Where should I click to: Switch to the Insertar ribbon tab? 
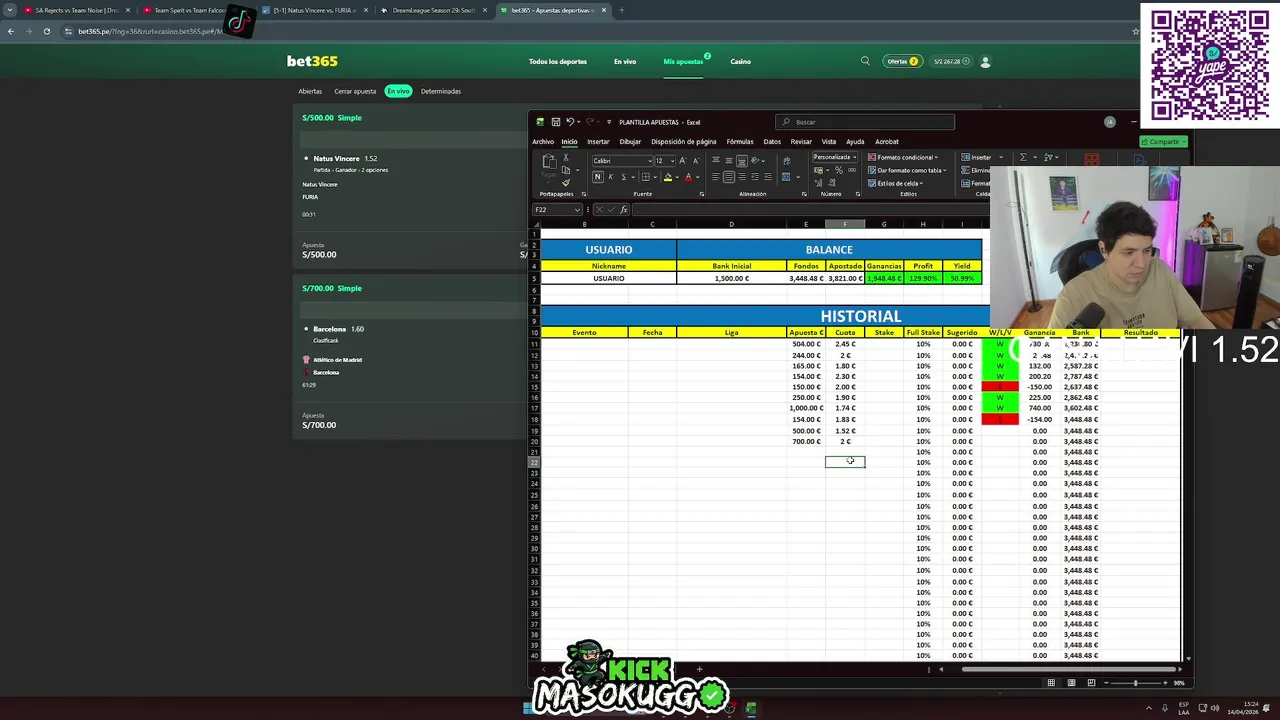click(598, 141)
